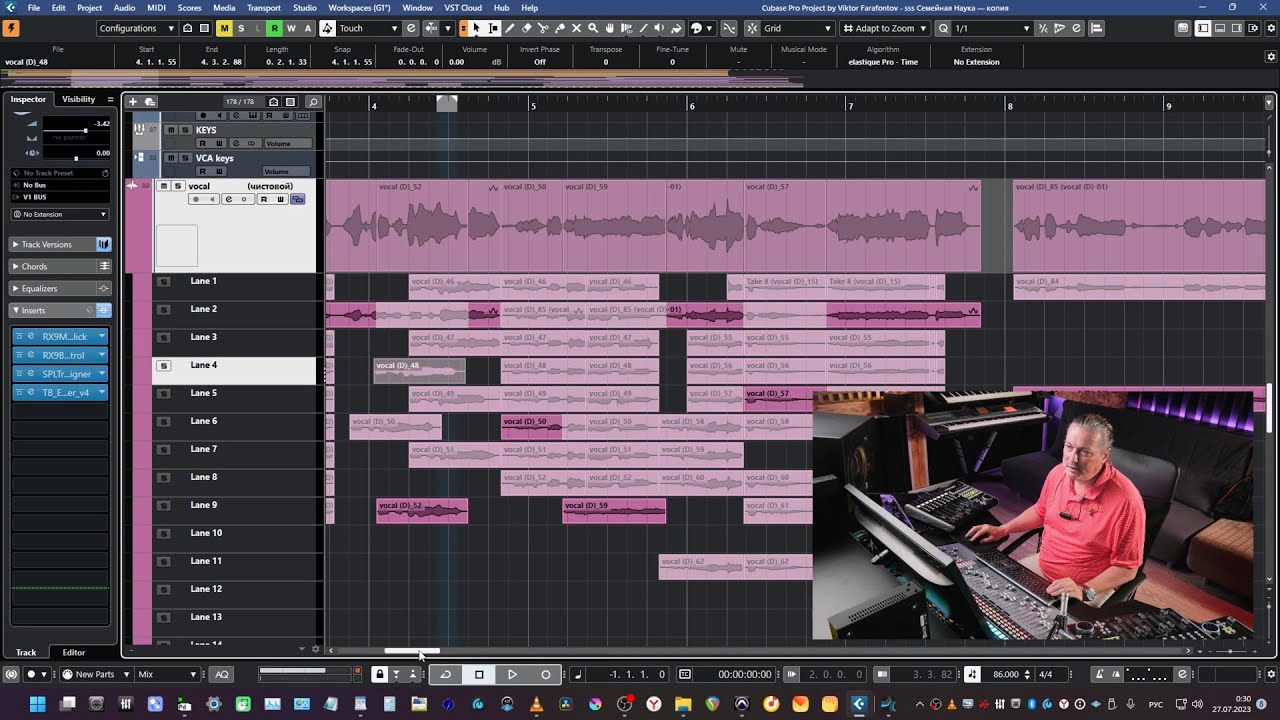The height and width of the screenshot is (720, 1280).
Task: Open RX9M insert plugin slot
Action: (60, 336)
